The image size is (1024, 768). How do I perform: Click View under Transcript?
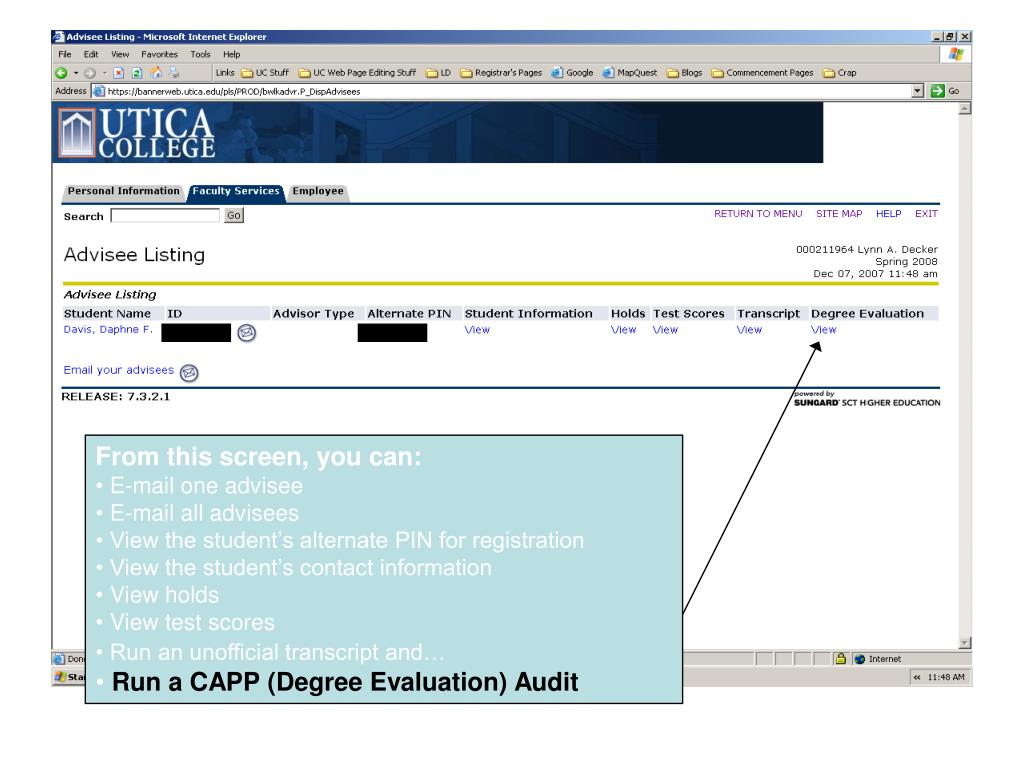[750, 330]
